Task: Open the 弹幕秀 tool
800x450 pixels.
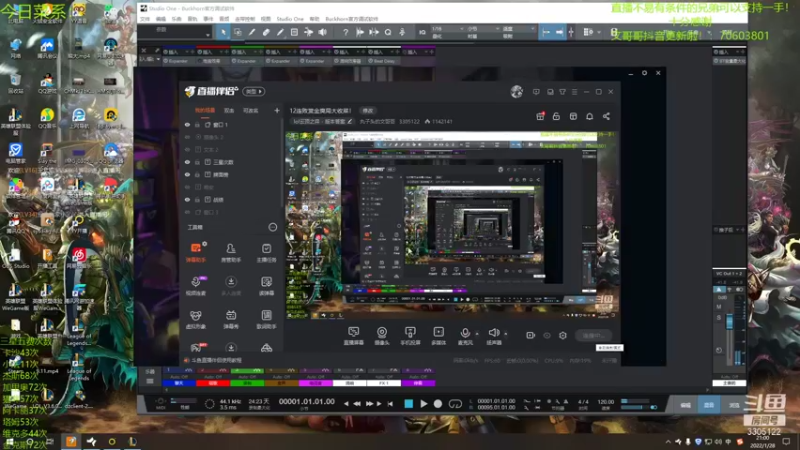Action: 231,319
